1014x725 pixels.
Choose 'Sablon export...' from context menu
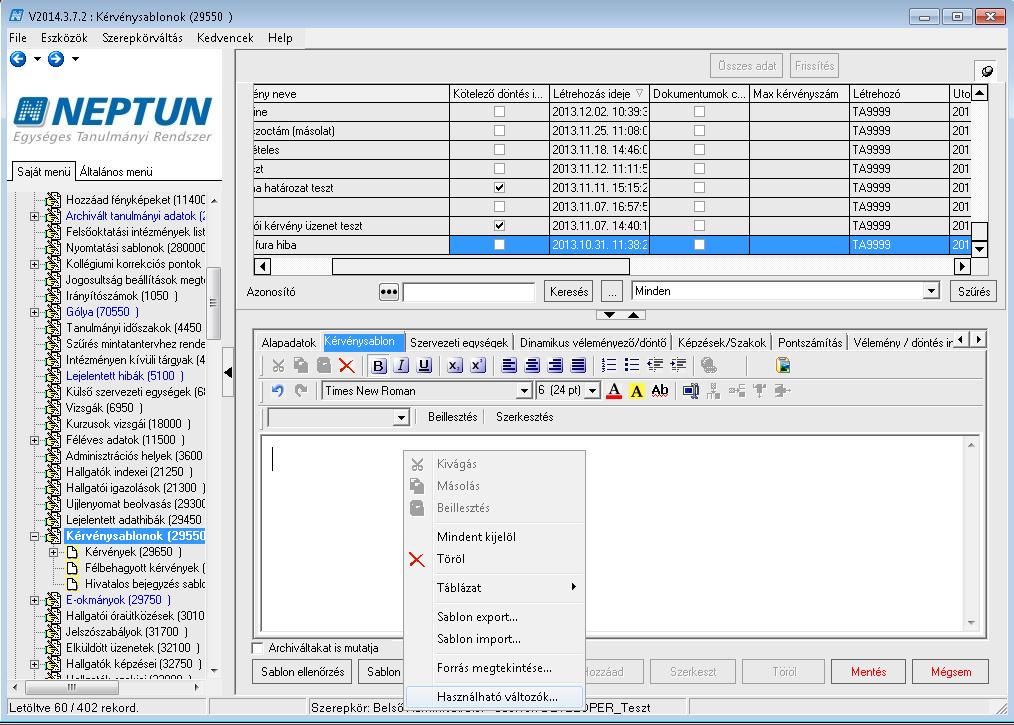tap(477, 616)
